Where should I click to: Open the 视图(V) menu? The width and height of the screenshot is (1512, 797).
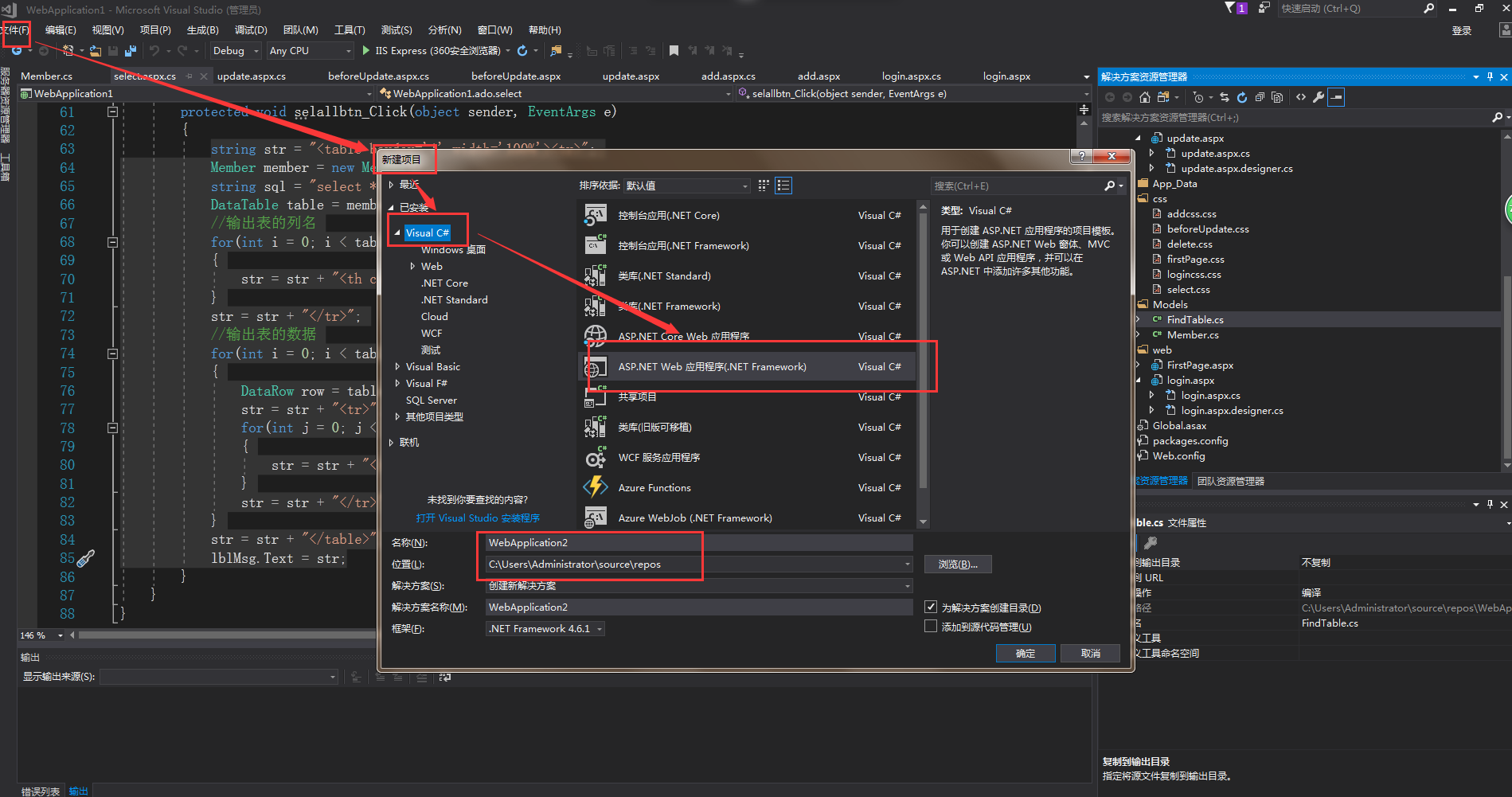[x=107, y=30]
